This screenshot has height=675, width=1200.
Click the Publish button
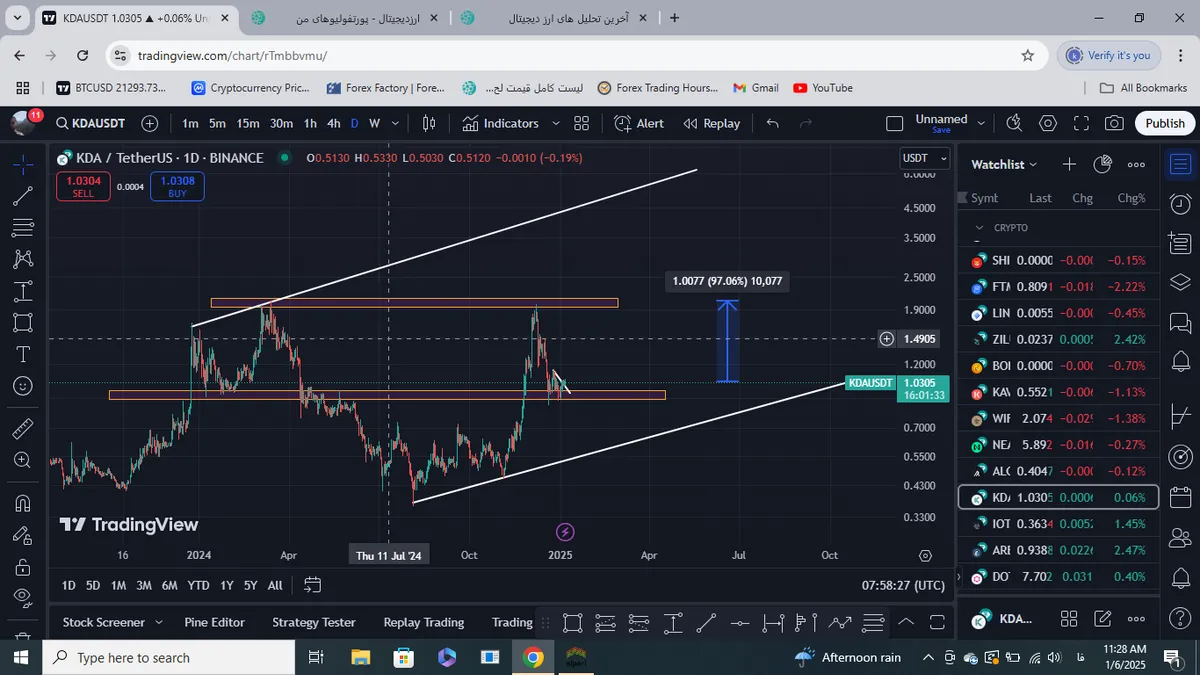coord(1164,123)
